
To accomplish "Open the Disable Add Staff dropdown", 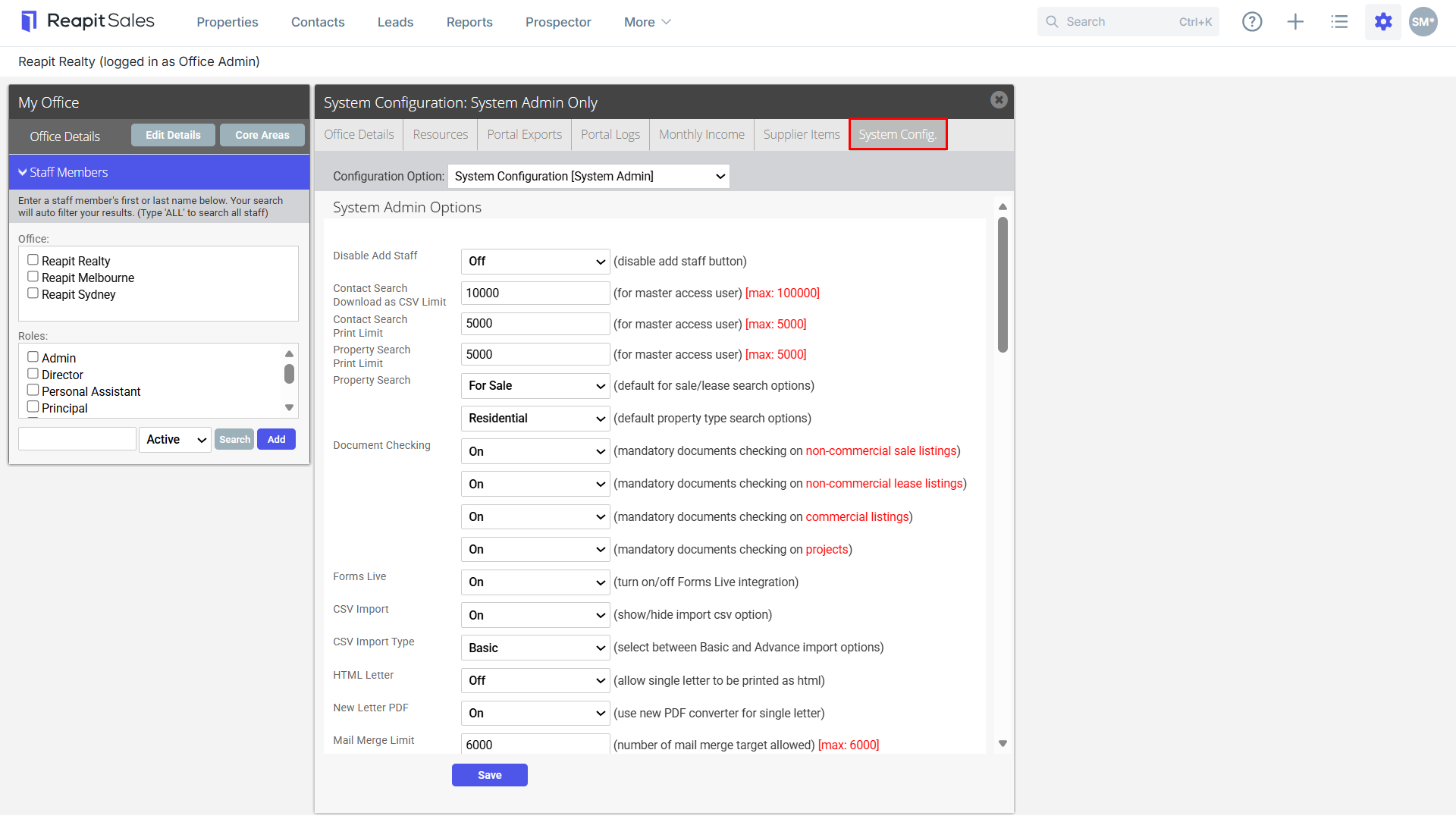I will 535,261.
